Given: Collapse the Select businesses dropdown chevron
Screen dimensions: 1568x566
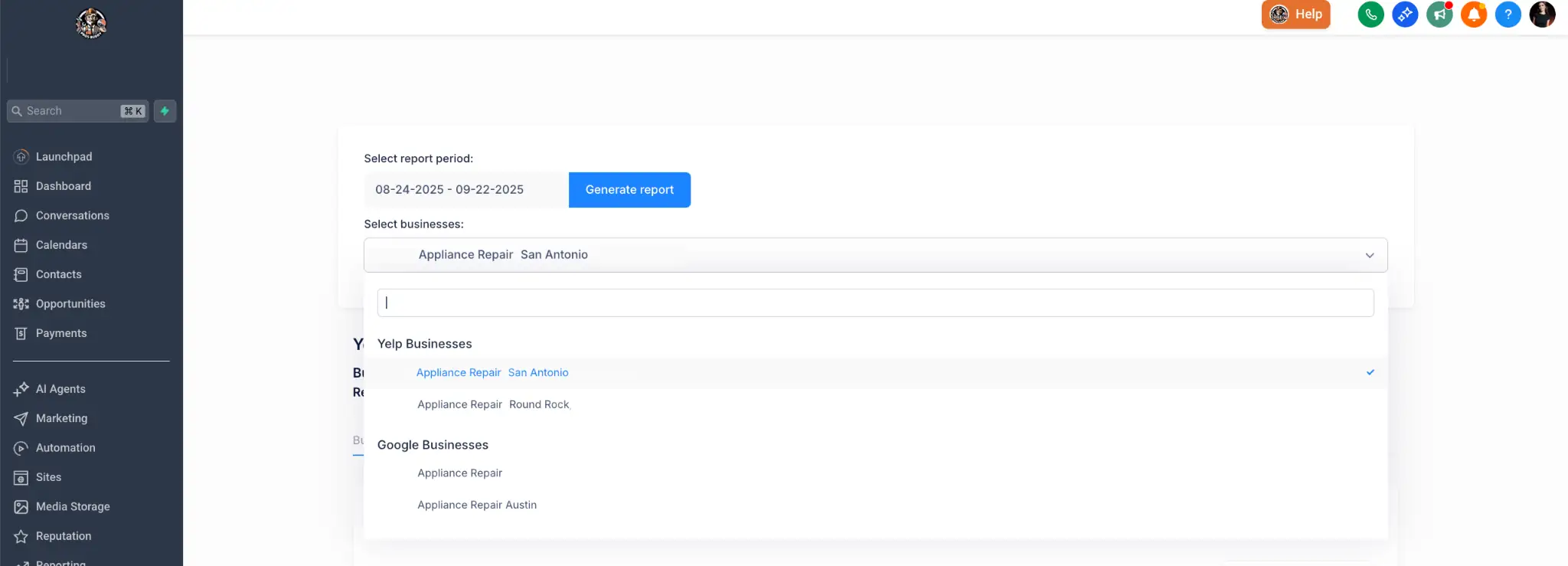Looking at the screenshot, I should pyautogui.click(x=1369, y=255).
